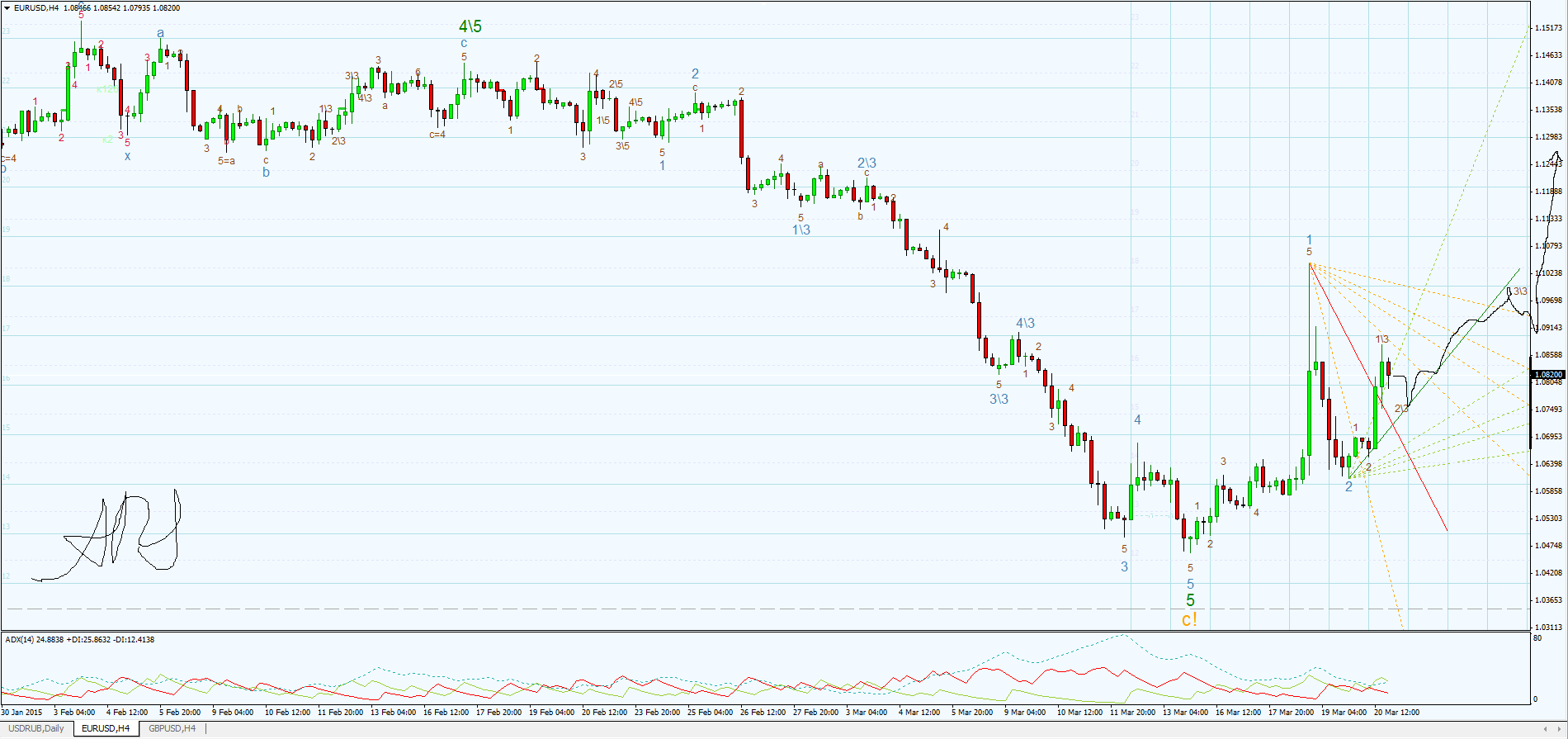Click the 1.03113 price scale value

(x=1549, y=627)
